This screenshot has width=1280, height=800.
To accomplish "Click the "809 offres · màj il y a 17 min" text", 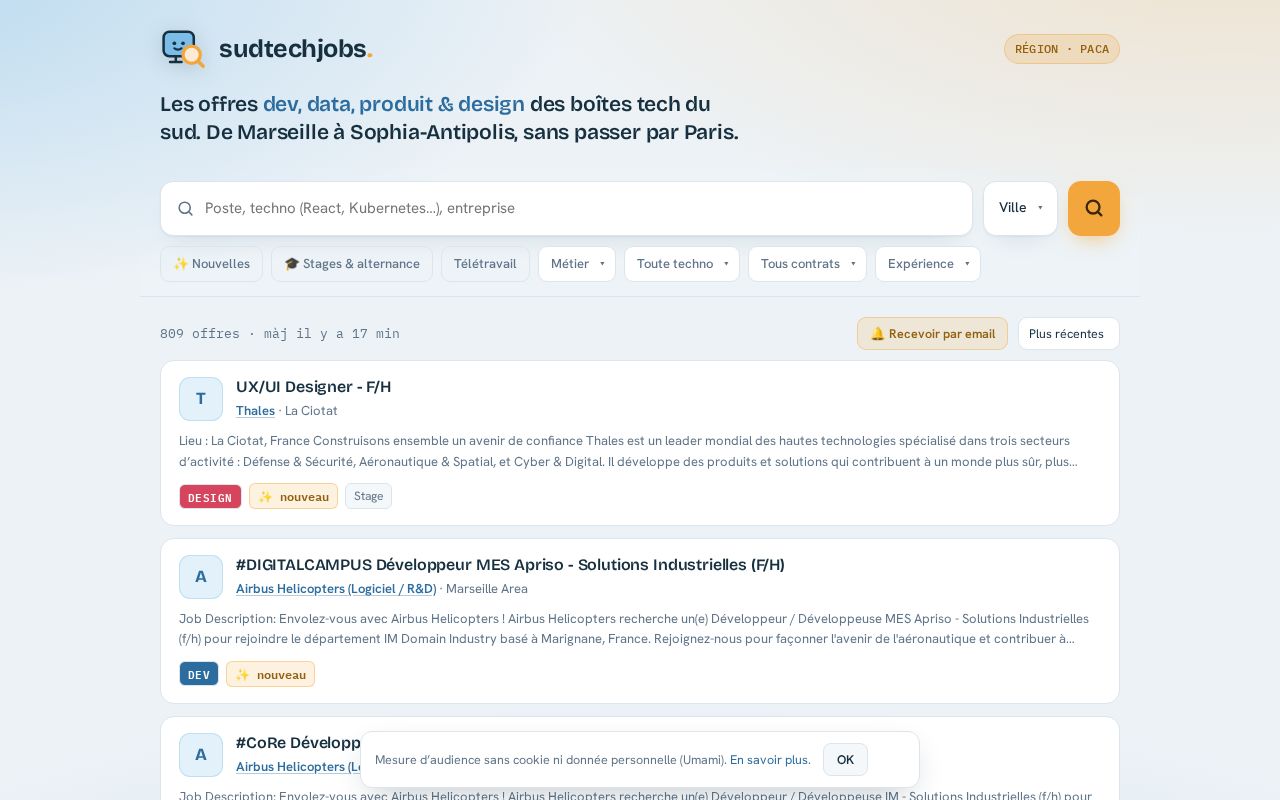I will [x=280, y=334].
